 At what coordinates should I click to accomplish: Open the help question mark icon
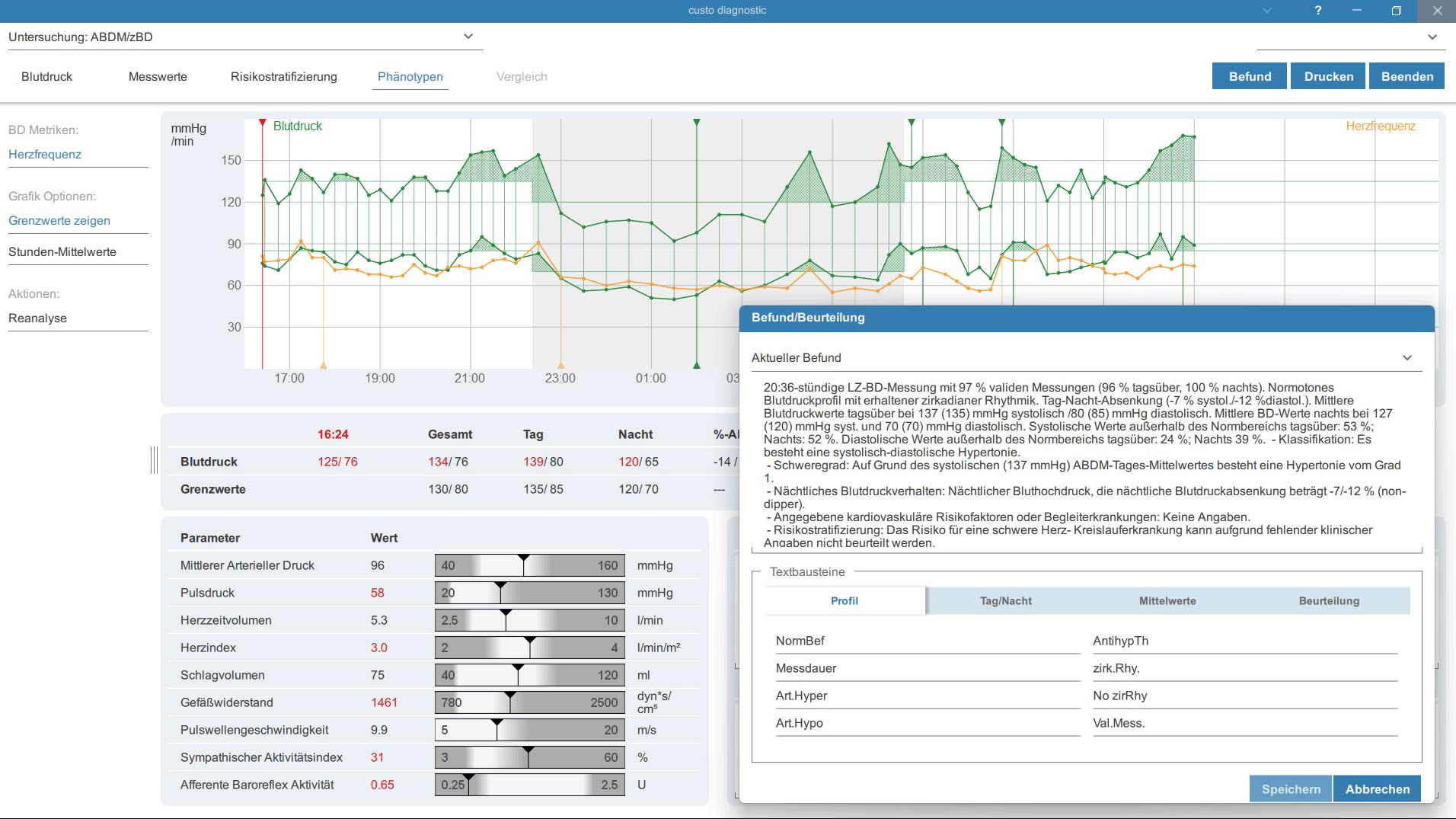1318,11
